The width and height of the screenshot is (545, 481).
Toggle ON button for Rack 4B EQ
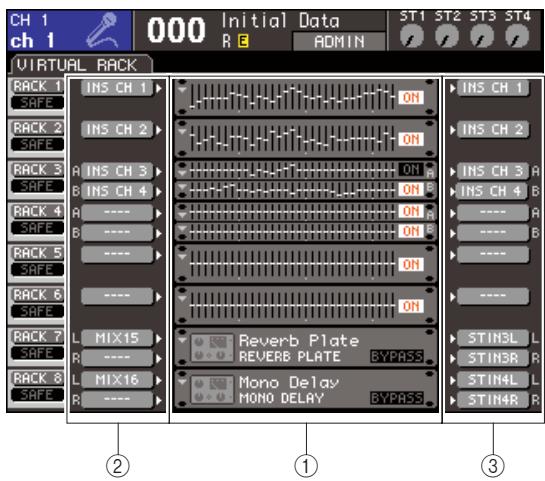point(411,231)
